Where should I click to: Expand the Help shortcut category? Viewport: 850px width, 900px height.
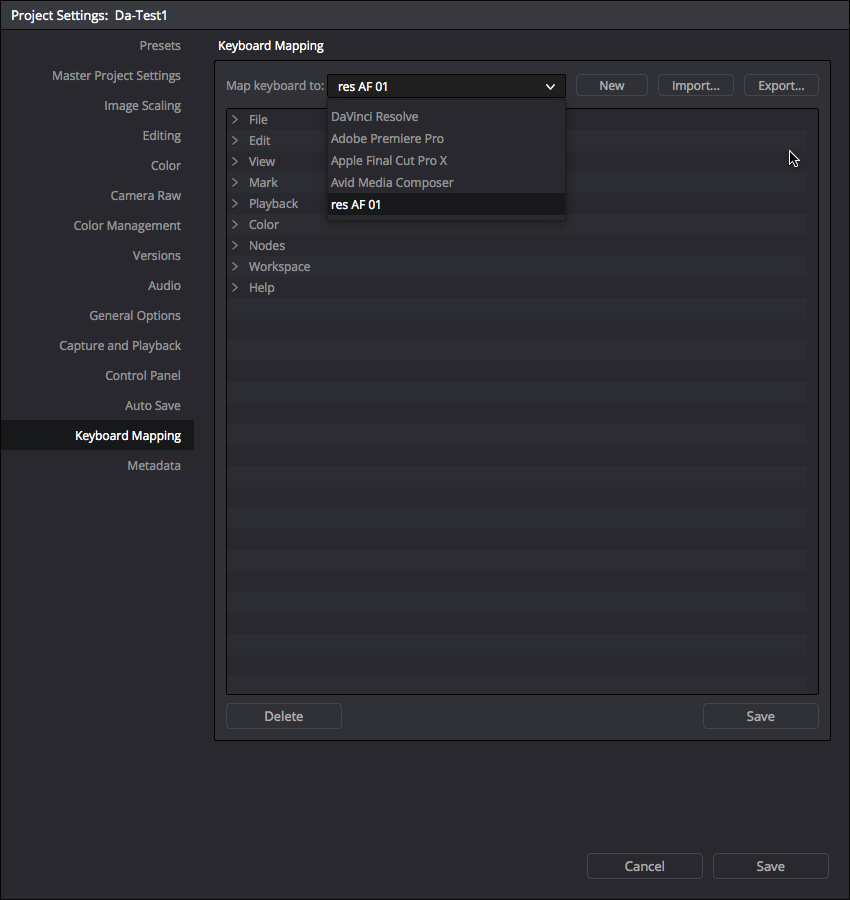click(x=236, y=288)
